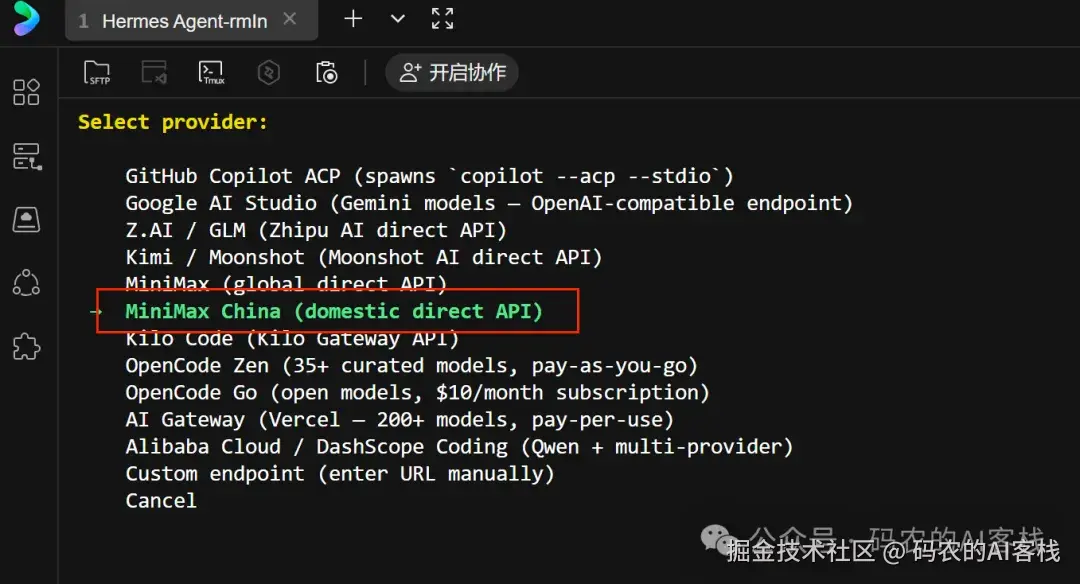Select GitHub Copilot ACP provider
1080x584 pixels.
pos(429,176)
